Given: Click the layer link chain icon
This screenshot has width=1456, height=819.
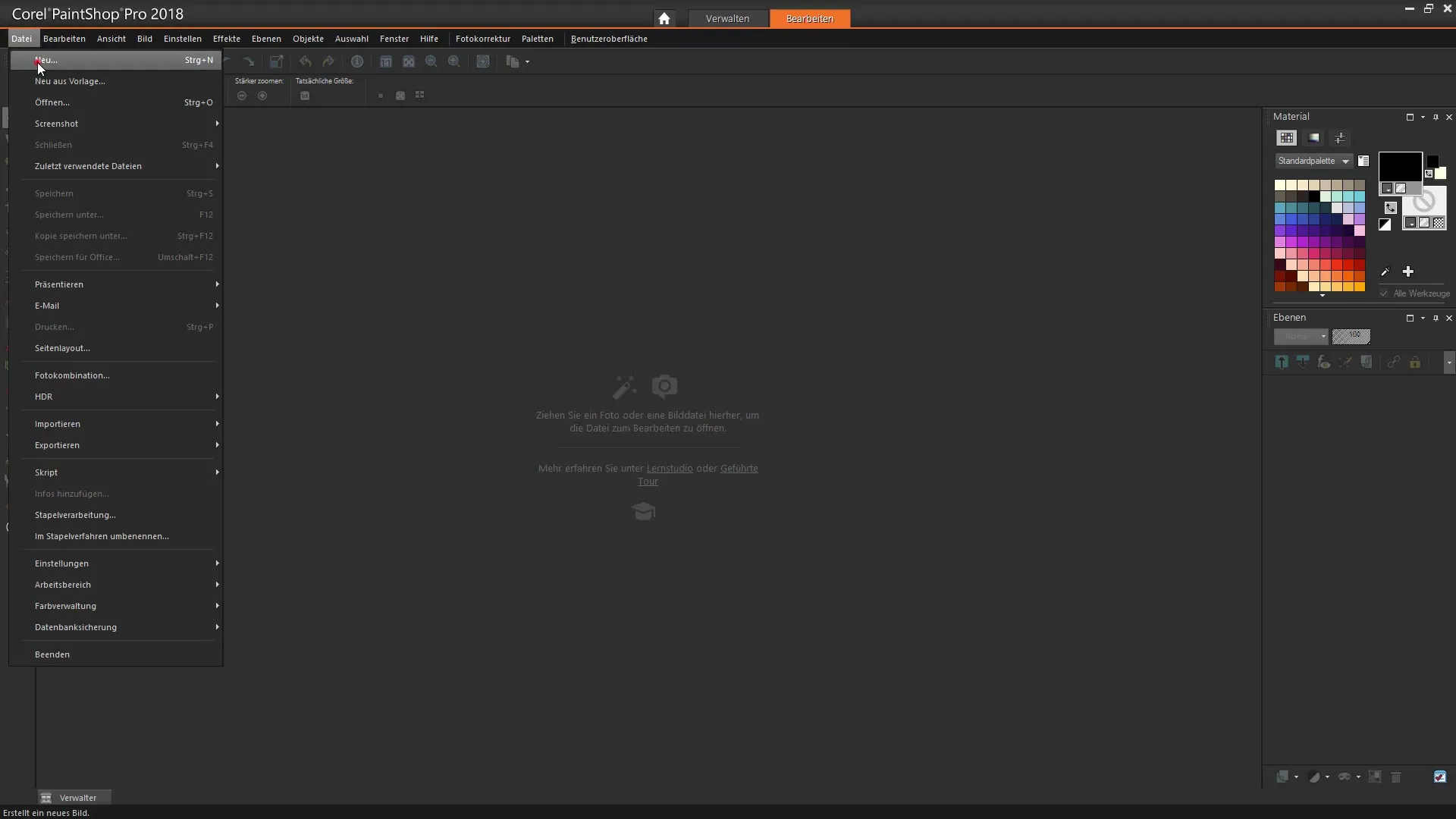Looking at the screenshot, I should click(1394, 362).
